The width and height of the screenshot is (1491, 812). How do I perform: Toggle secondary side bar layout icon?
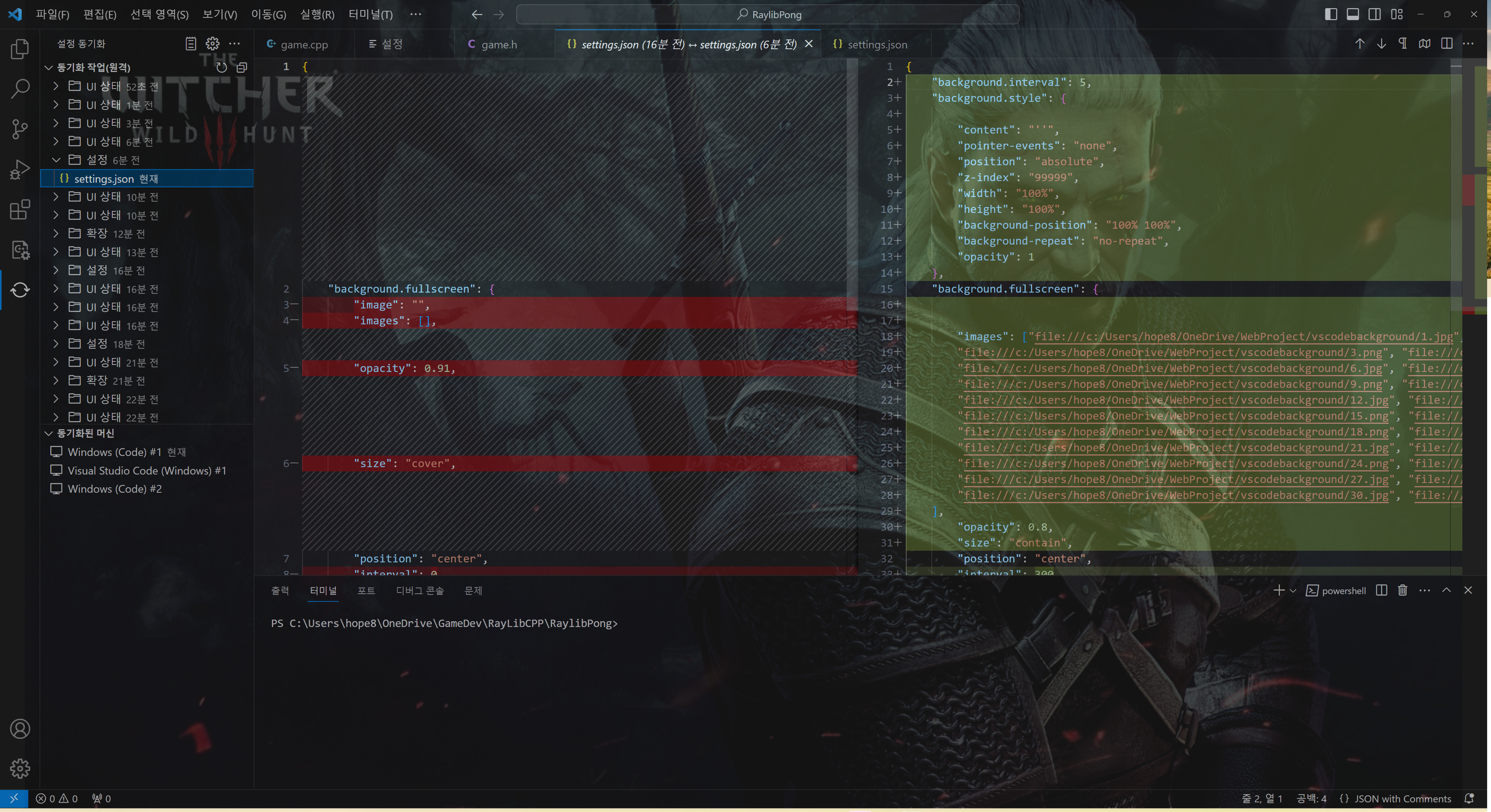coord(1375,14)
